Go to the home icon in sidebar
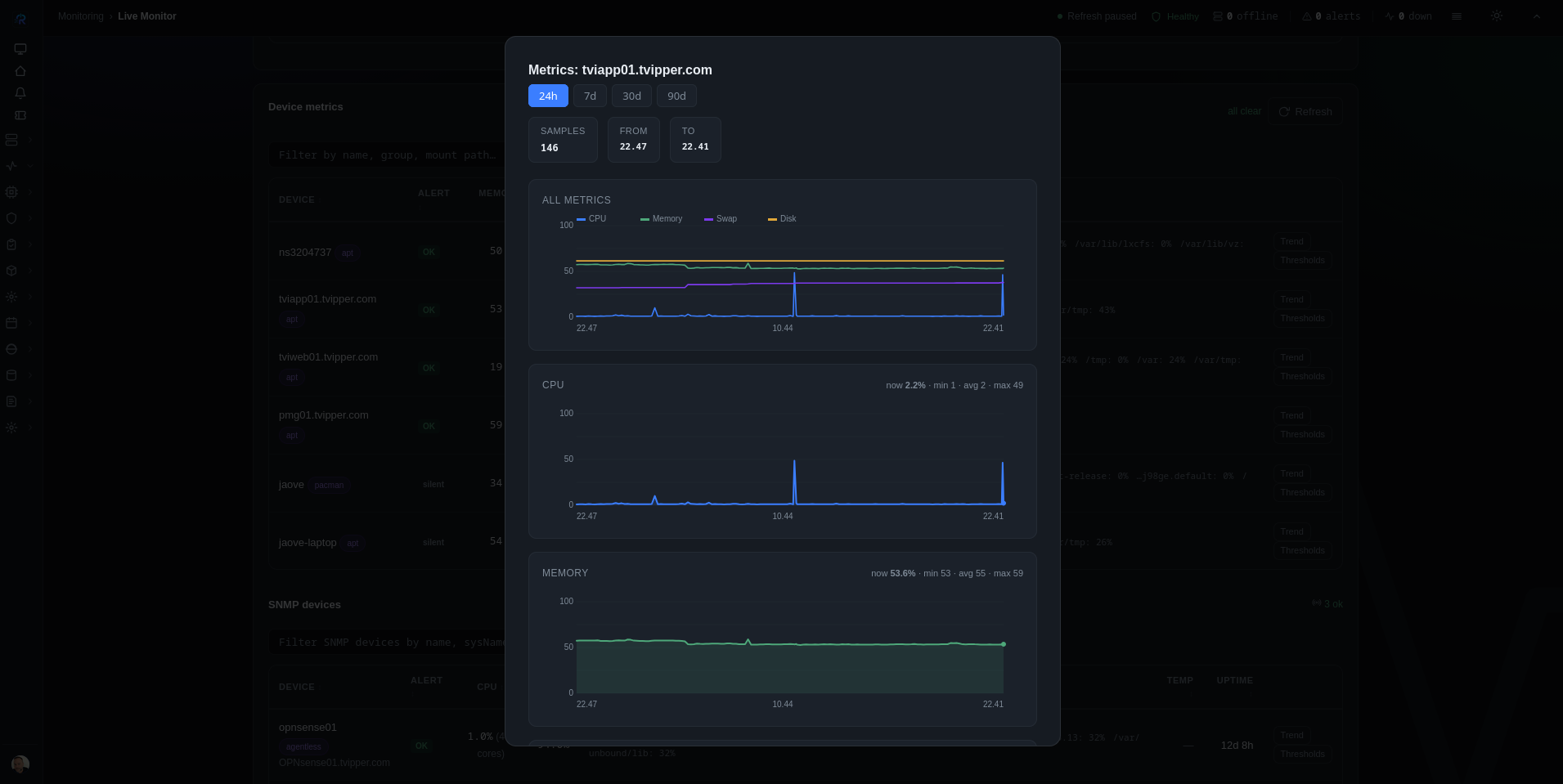The height and width of the screenshot is (784, 1563). click(20, 71)
